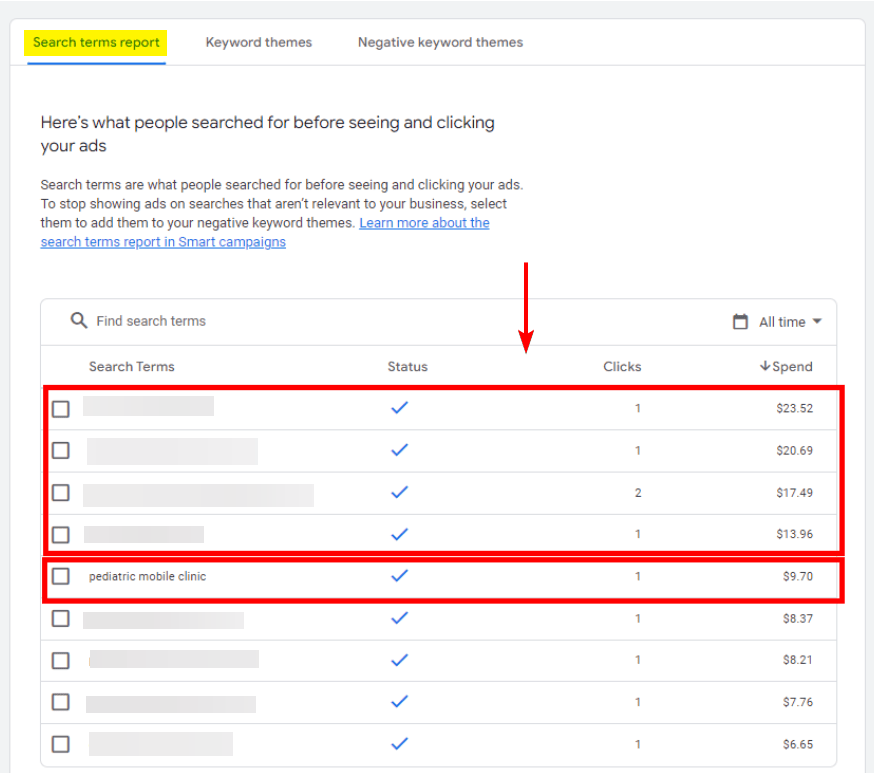Click the search magnifier icon
Screen dimensions: 878x773
(79, 320)
